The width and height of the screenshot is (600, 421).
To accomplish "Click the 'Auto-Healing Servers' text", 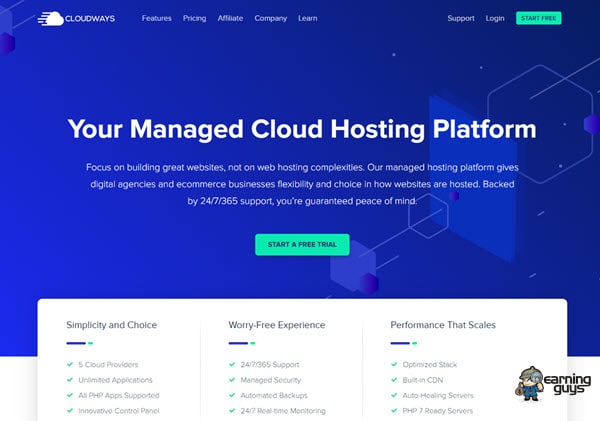I will point(438,395).
